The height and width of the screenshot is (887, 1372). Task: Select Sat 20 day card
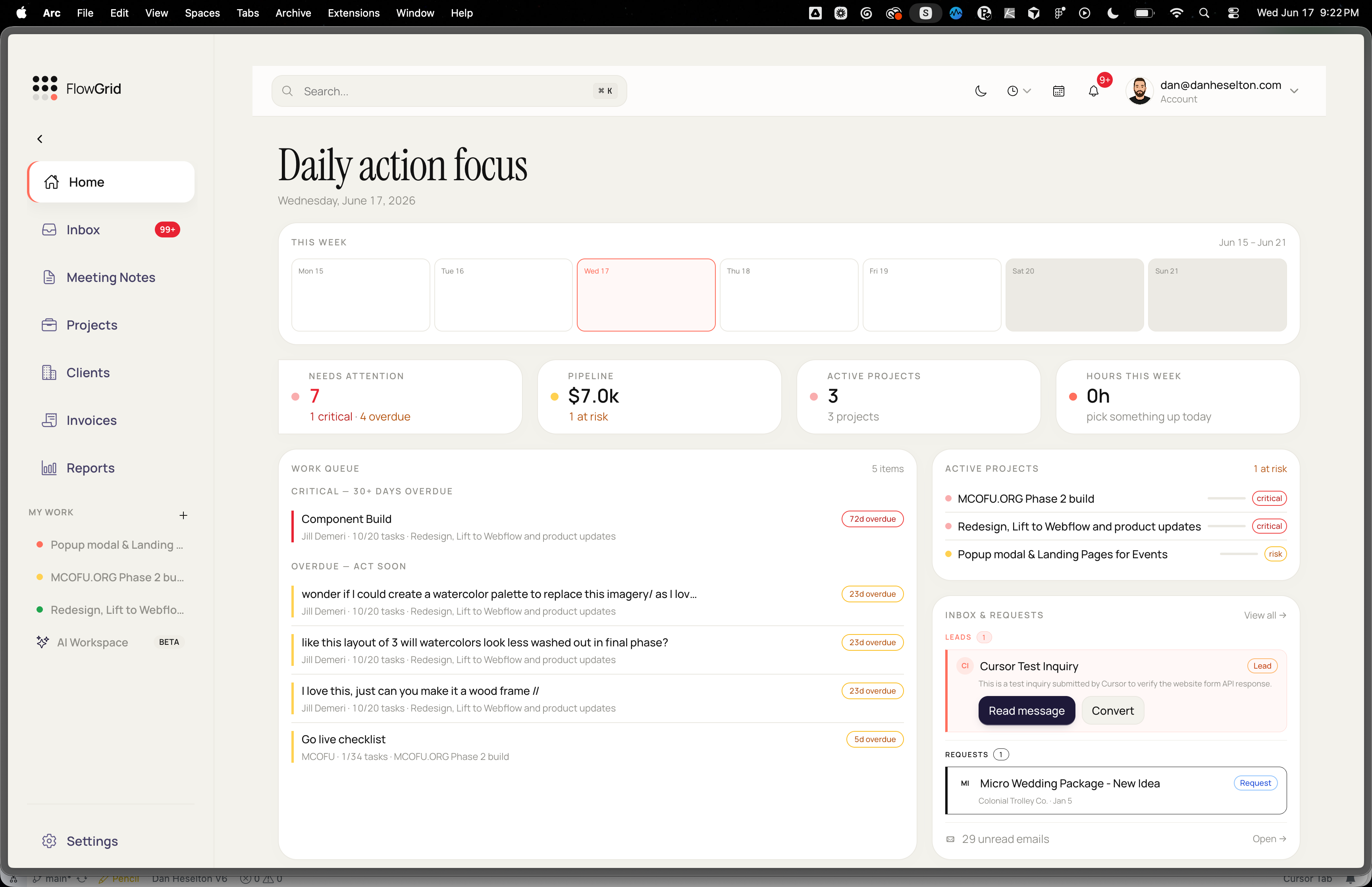[x=1074, y=295]
